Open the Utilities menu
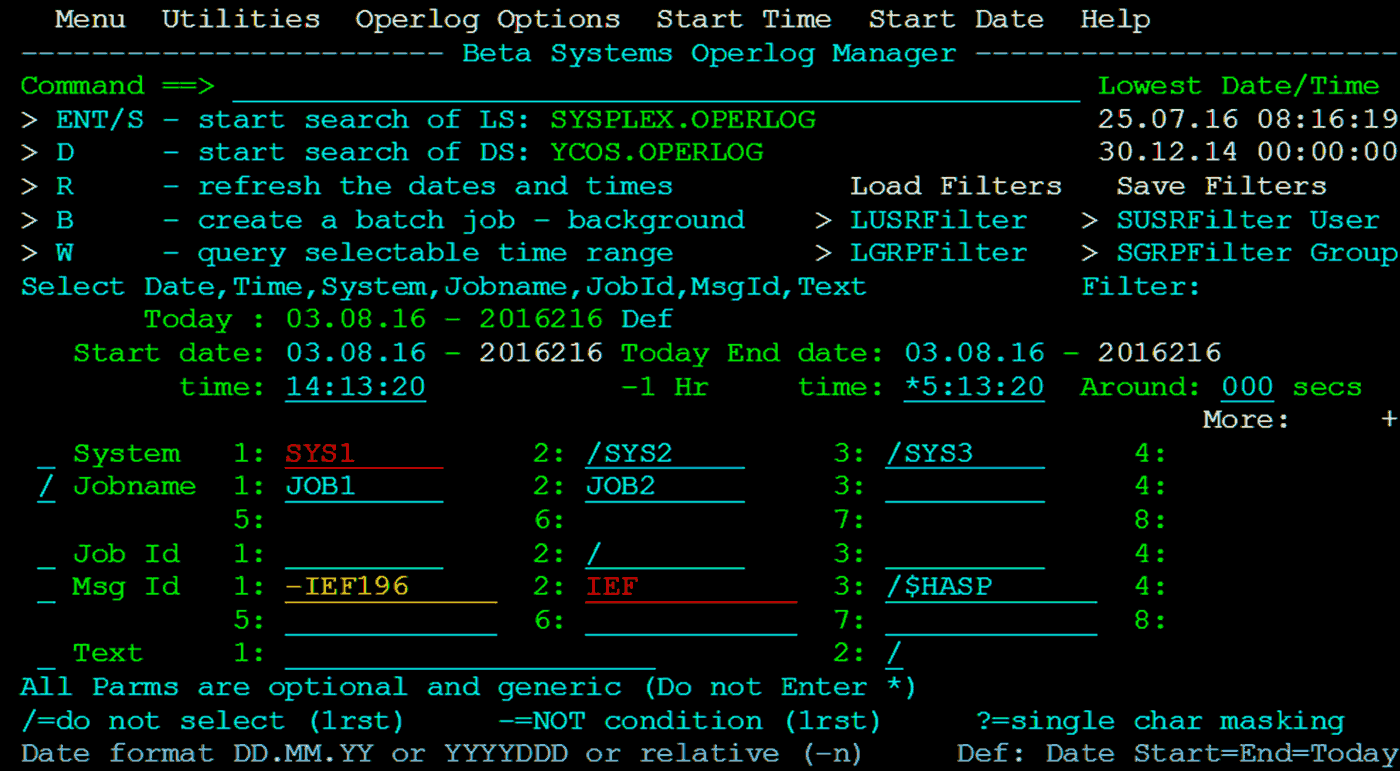 (241, 19)
